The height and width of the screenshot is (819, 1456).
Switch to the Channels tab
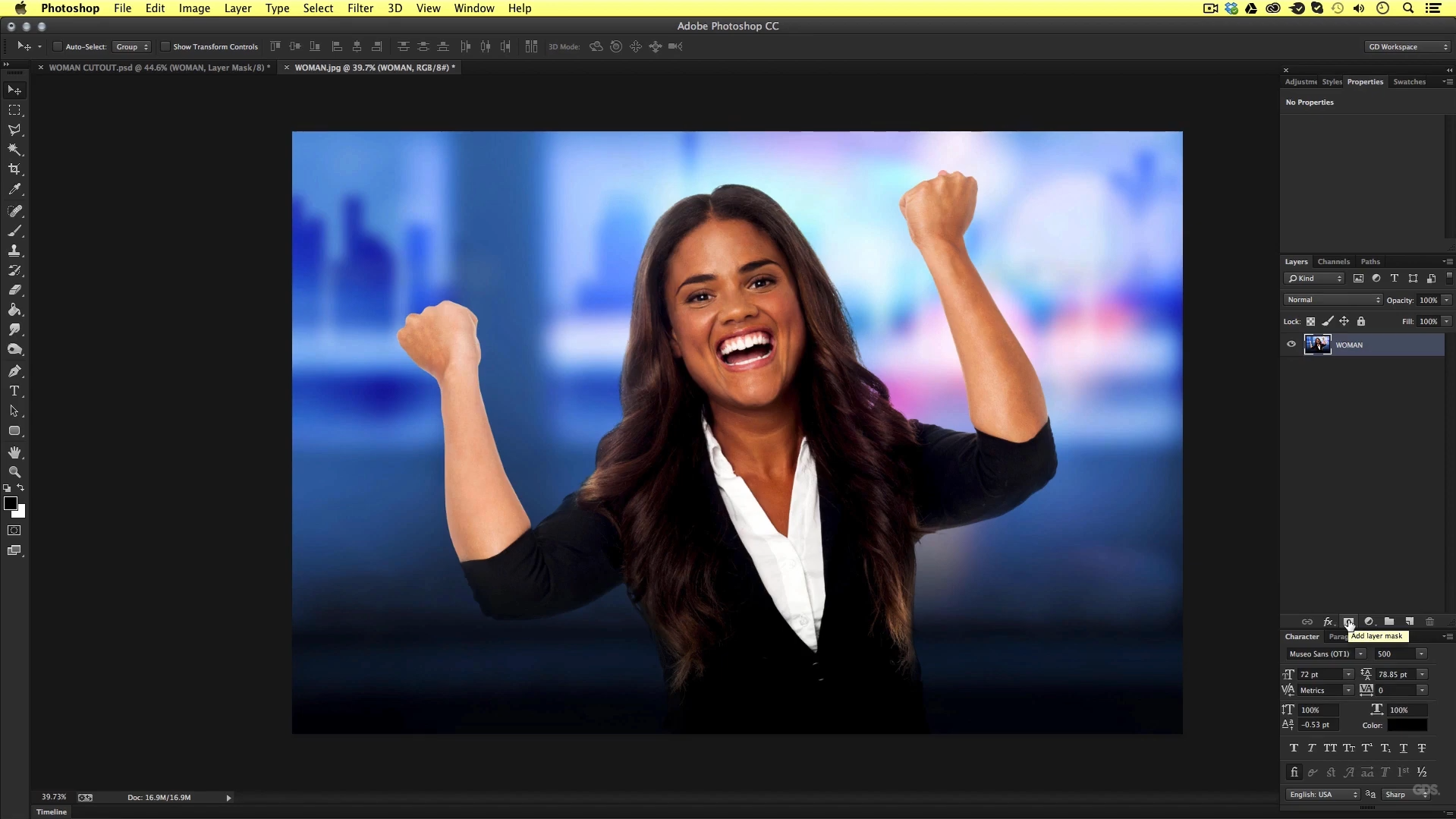click(x=1334, y=261)
